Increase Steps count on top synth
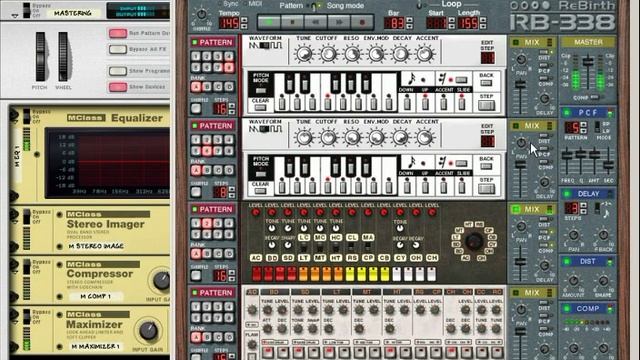Screen dimensions: 640x360 232,106
